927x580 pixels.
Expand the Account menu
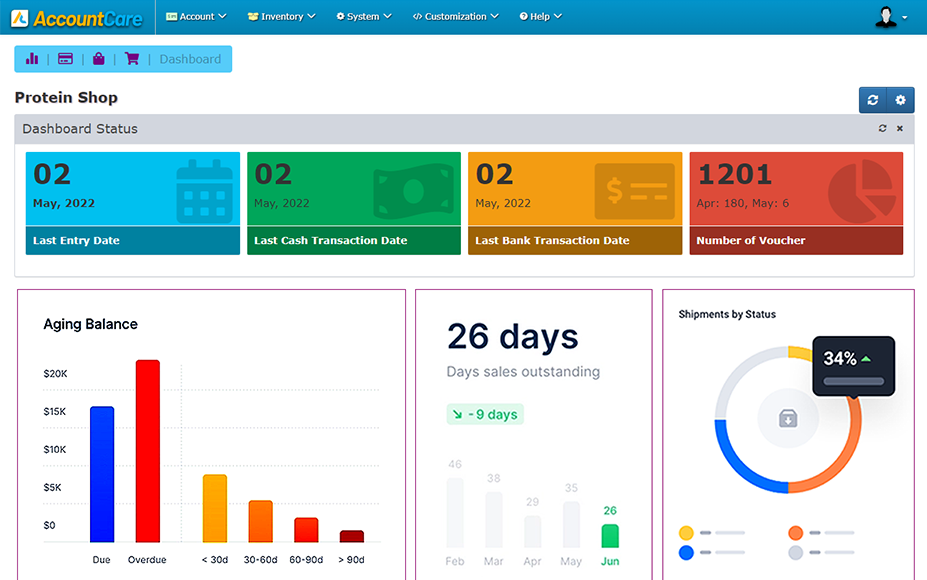(x=197, y=17)
